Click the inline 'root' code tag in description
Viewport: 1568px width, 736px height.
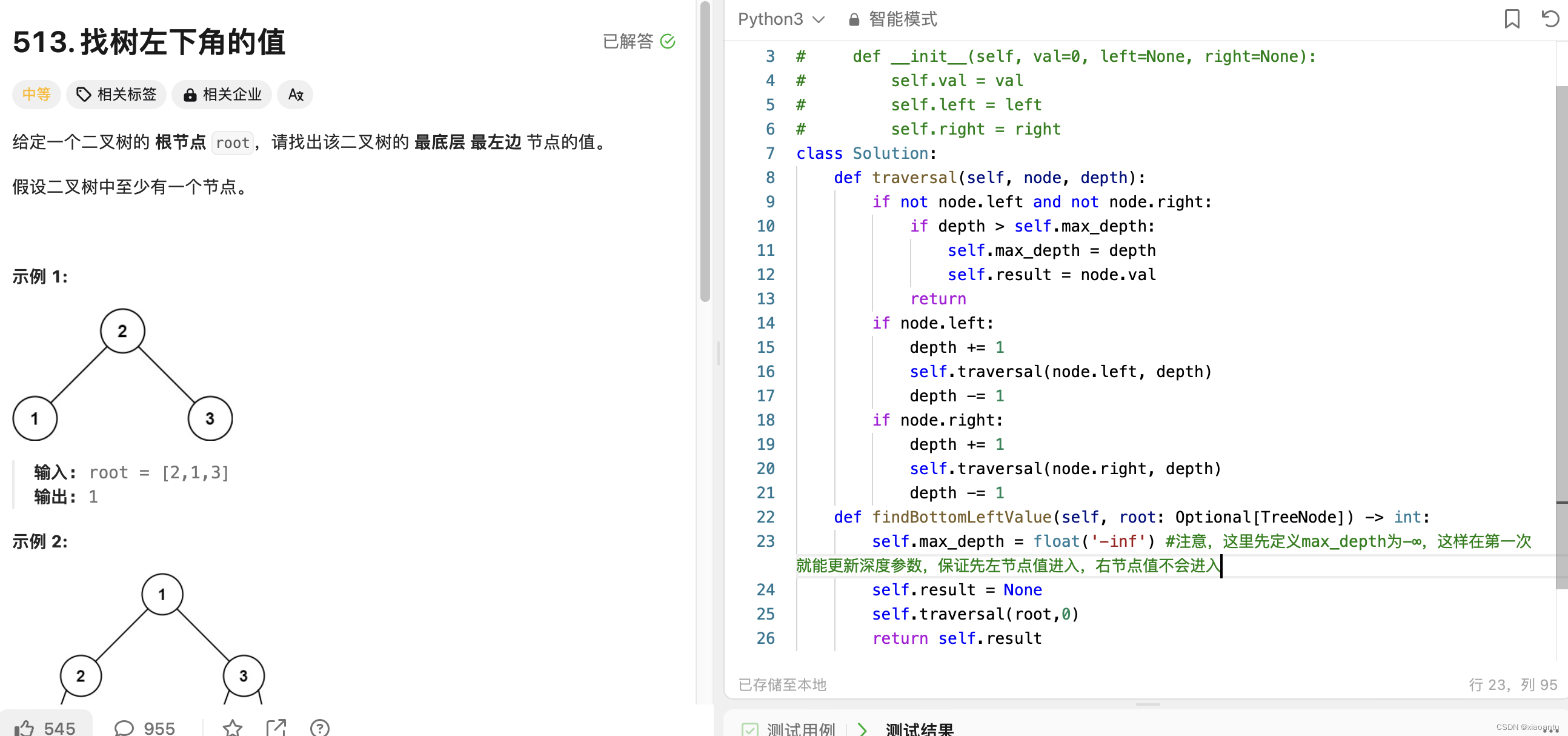pos(233,143)
